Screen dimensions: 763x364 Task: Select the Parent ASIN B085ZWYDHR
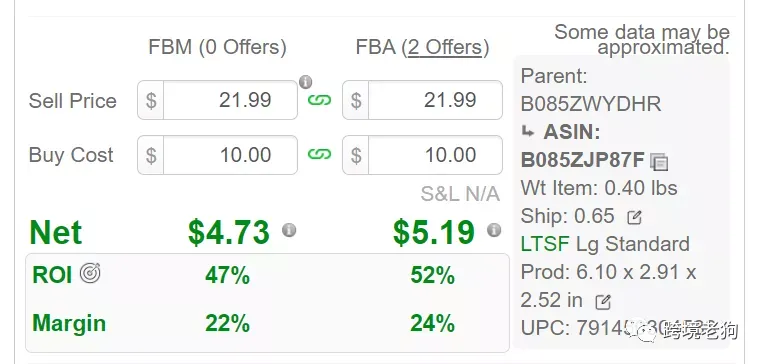591,104
